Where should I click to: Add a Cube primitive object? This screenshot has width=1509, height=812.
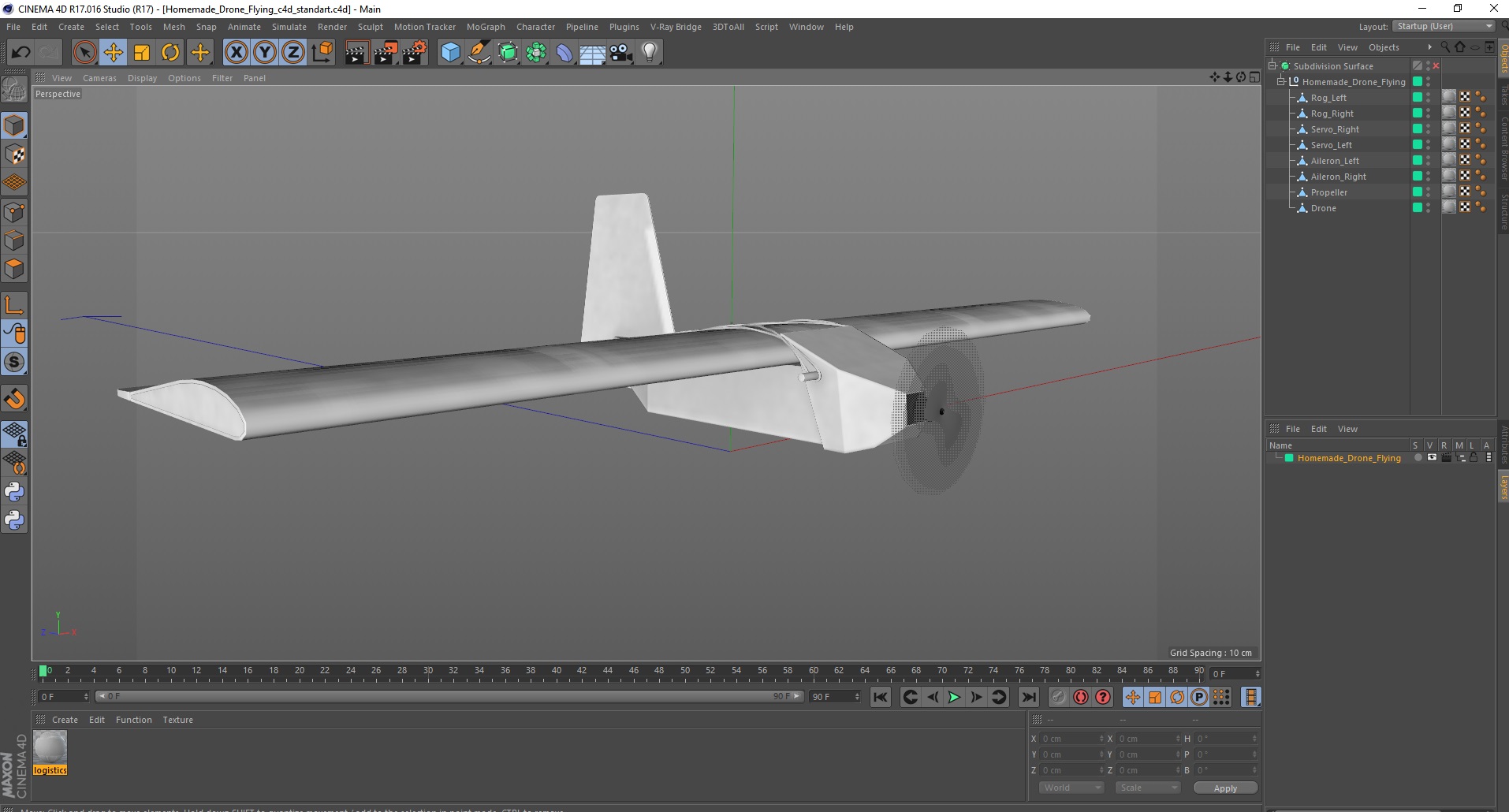point(450,53)
